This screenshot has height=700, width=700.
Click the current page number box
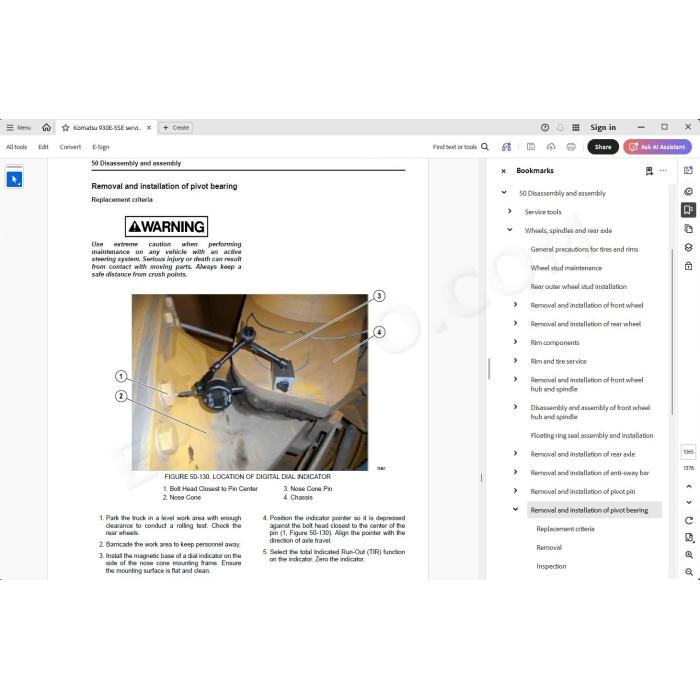688,452
